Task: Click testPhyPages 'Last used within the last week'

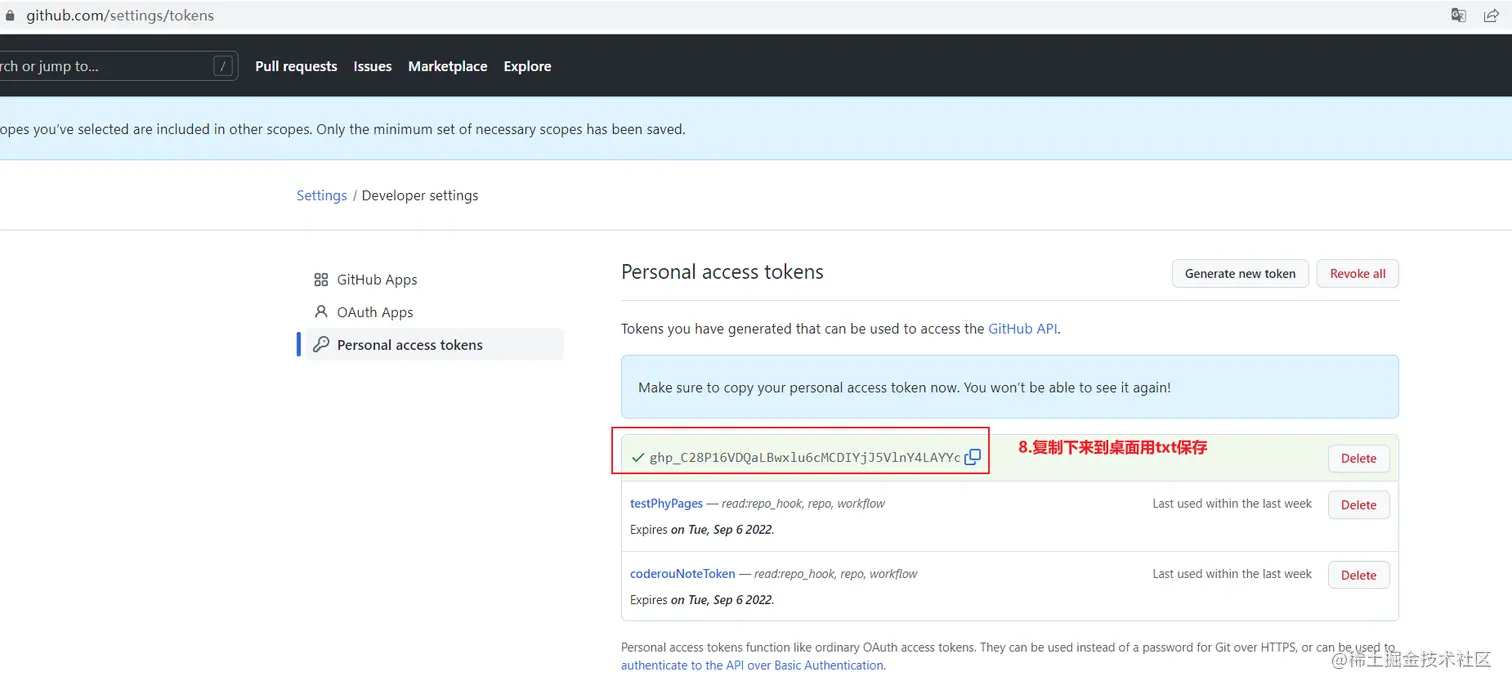Action: point(1232,503)
